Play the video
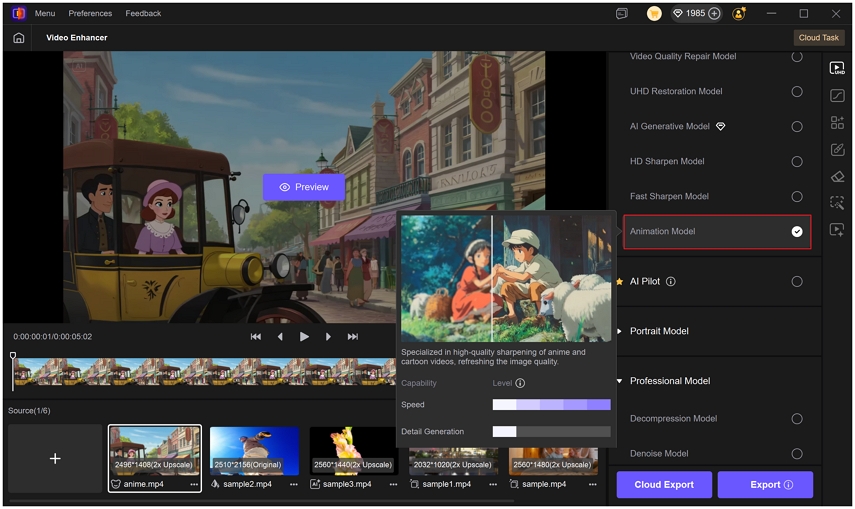Screen dimensions: 855x509 (x=304, y=337)
